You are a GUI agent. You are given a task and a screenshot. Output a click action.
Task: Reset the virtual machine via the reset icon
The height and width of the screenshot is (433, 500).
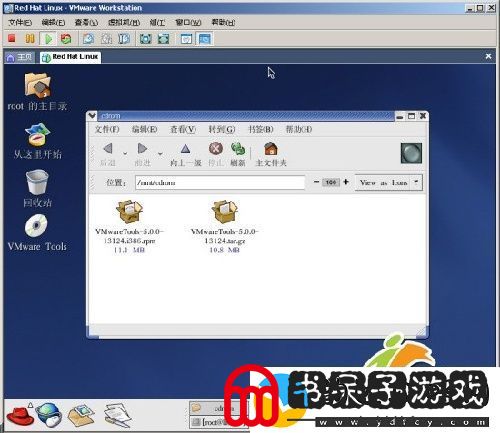(x=66, y=39)
